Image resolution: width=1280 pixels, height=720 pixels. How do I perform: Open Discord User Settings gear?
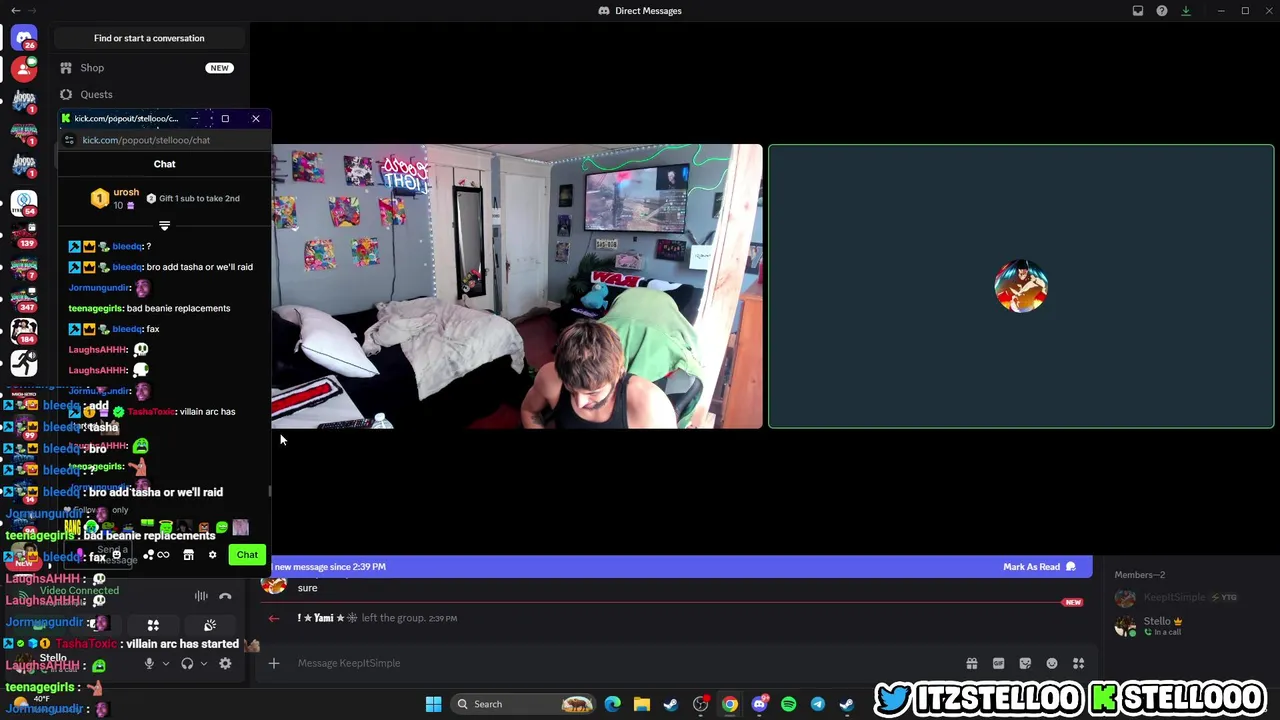(225, 663)
